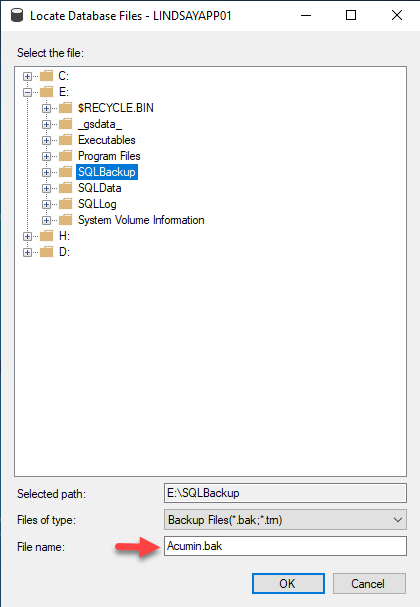Select System Volume Information tree item
This screenshot has height=607, width=420.
[x=141, y=220]
